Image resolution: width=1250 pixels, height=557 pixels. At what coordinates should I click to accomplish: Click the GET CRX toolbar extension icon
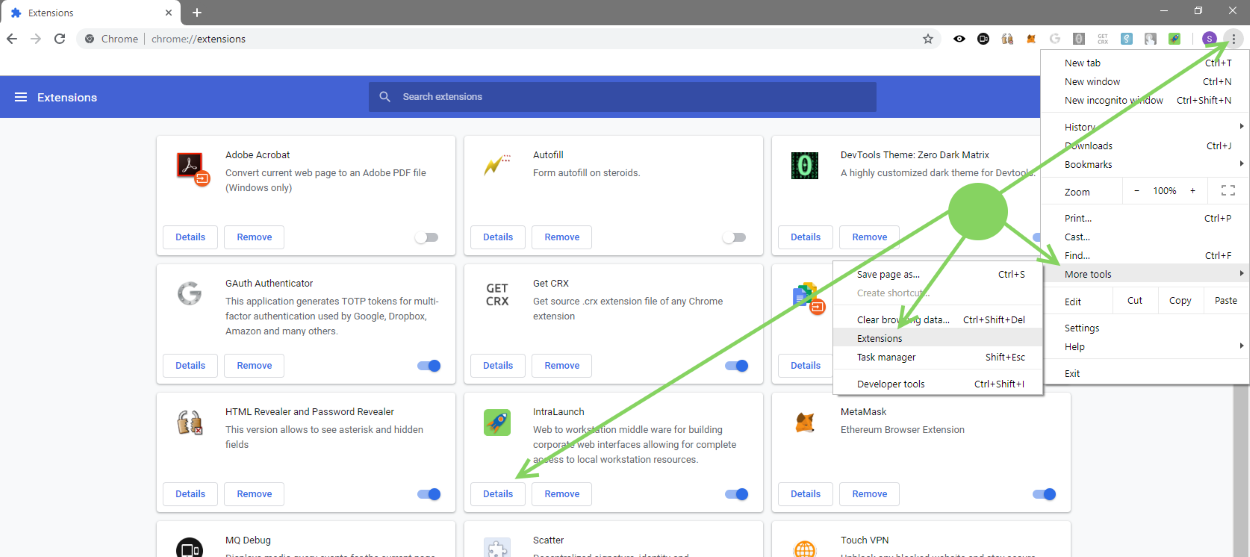point(1103,39)
